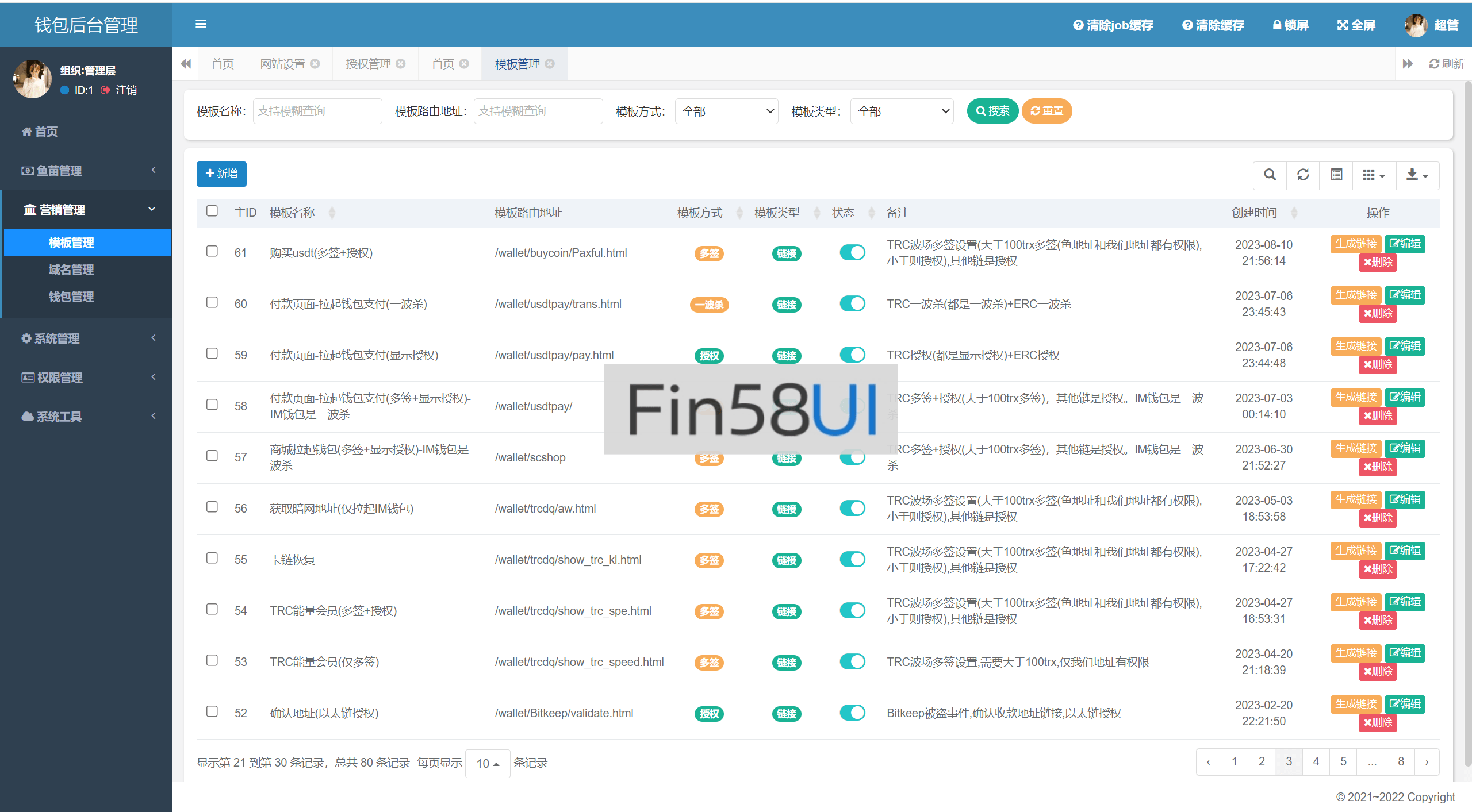Click the 模板名称 search input field
1472x812 pixels.
[317, 111]
